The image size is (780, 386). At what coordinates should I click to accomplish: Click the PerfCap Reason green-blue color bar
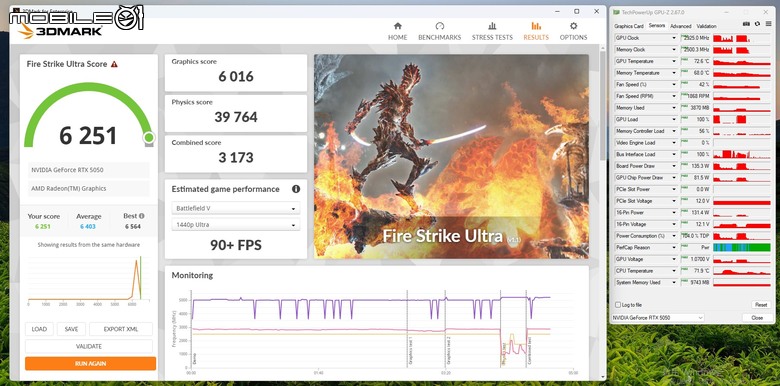pos(742,247)
